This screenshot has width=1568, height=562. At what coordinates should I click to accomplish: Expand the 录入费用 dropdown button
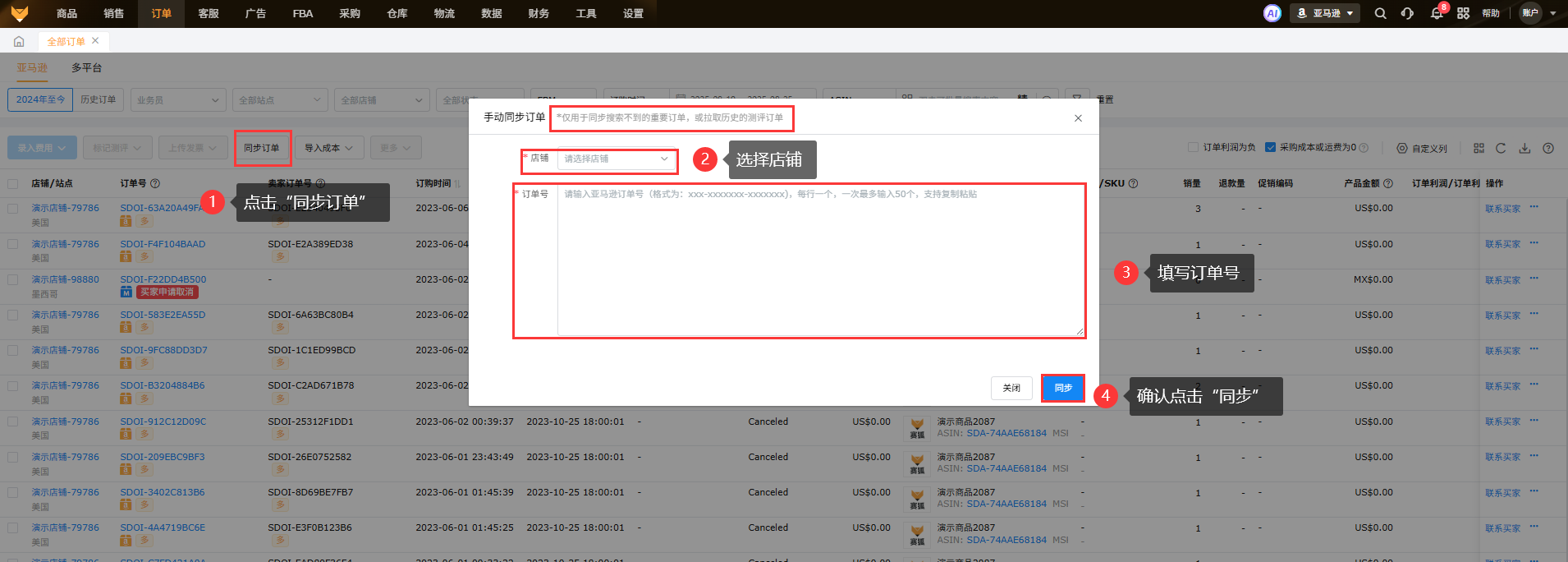(43, 148)
